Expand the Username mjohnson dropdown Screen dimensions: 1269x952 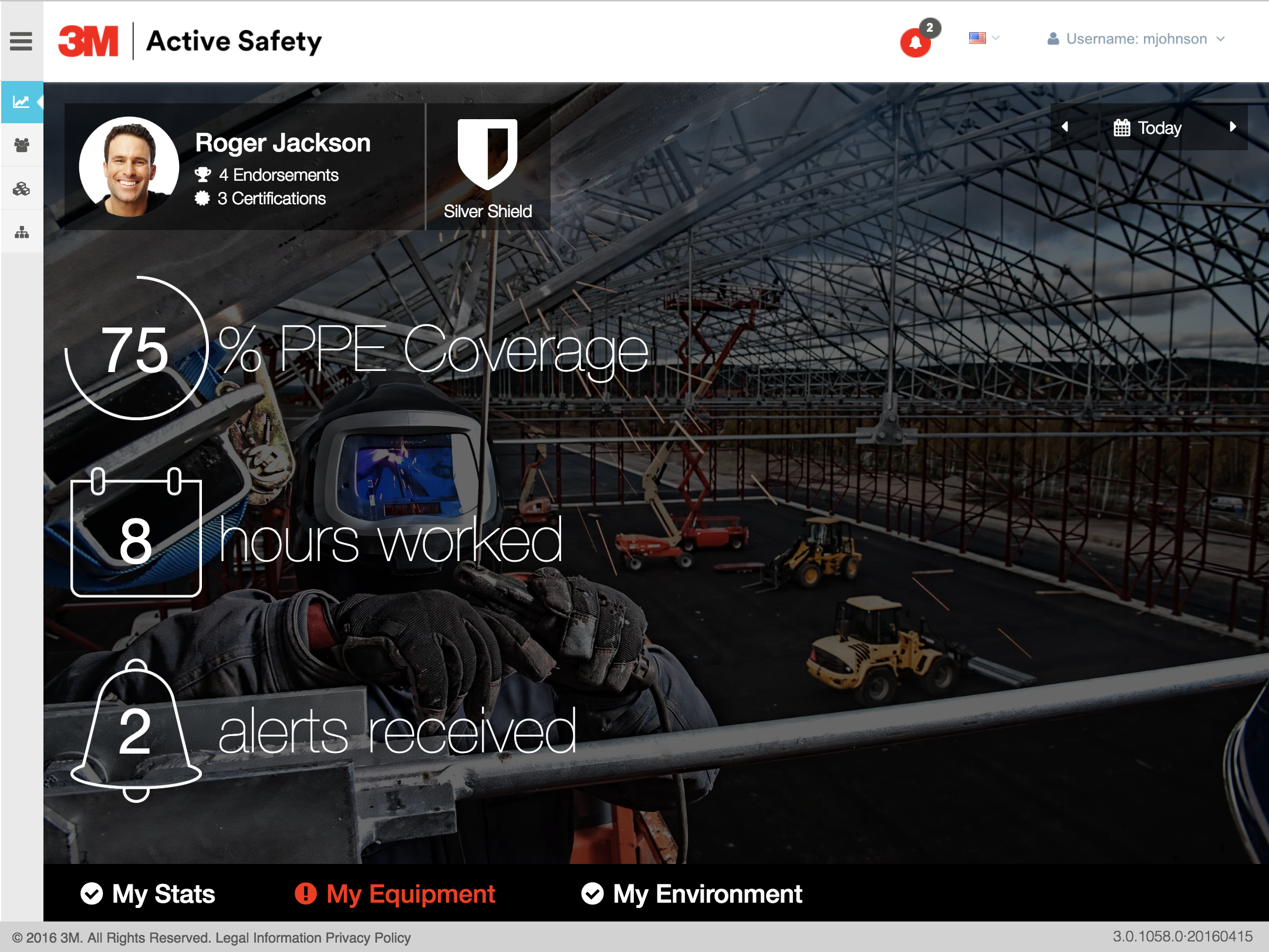(1136, 39)
